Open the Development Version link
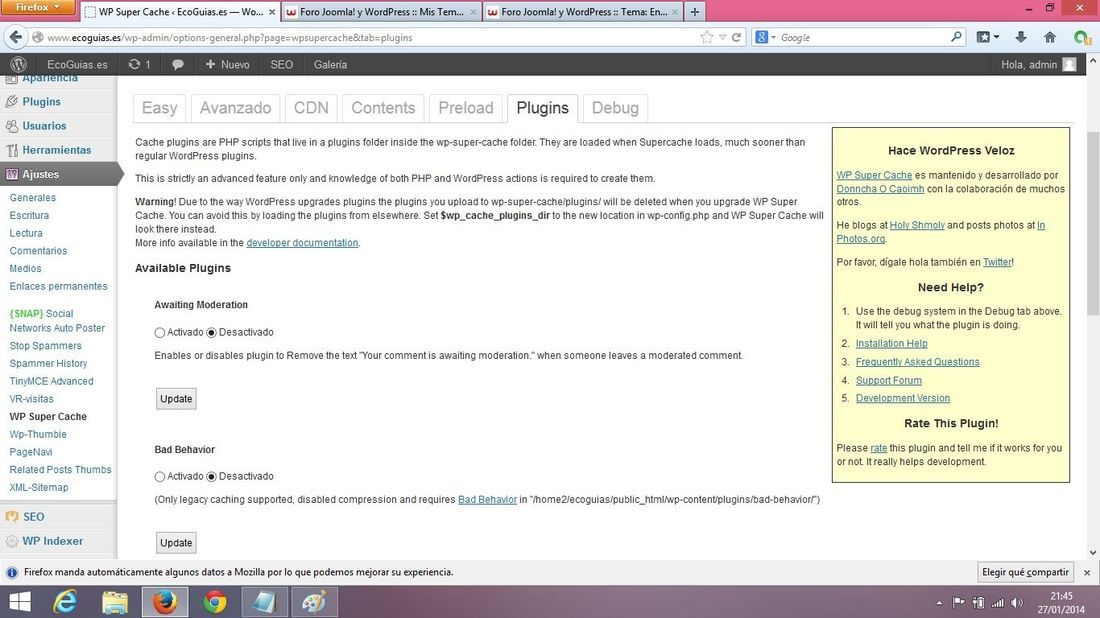Viewport: 1100px width, 618px height. click(x=903, y=398)
